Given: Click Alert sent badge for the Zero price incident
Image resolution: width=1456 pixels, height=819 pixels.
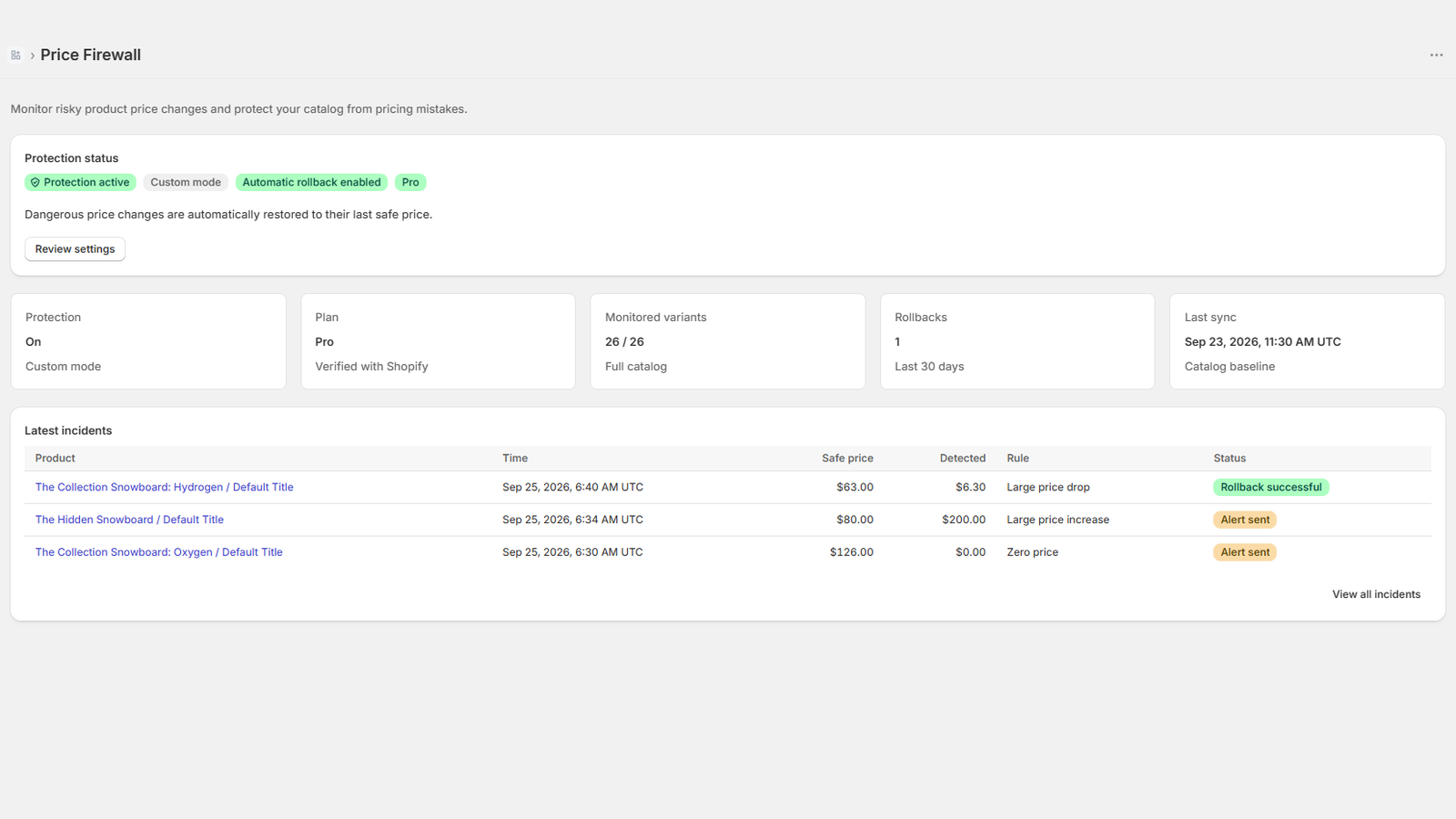Looking at the screenshot, I should [x=1245, y=552].
